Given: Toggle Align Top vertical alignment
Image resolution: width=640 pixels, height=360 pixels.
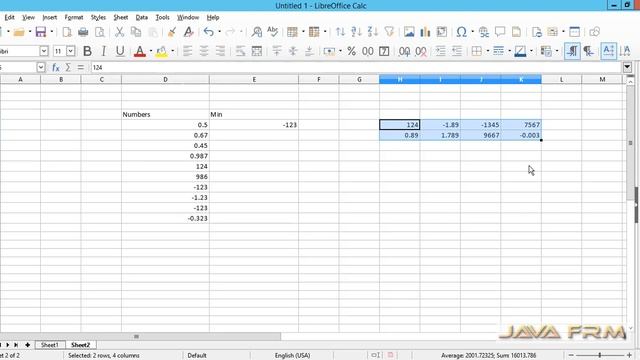Looking at the screenshot, I should [x=277, y=51].
